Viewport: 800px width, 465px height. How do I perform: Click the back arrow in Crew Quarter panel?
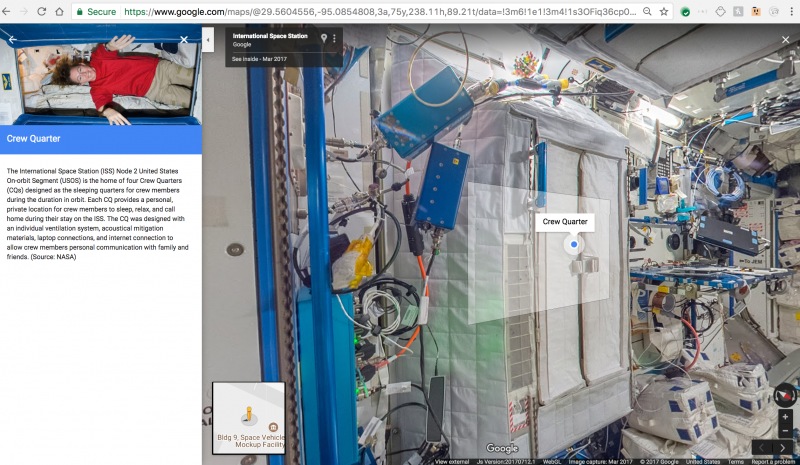point(12,40)
